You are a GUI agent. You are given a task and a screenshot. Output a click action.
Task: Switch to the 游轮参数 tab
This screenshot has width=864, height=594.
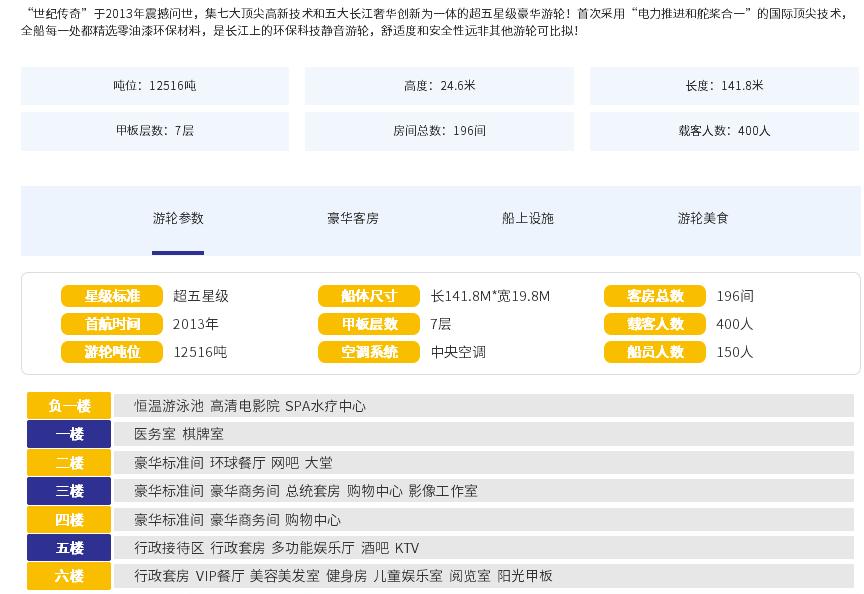click(178, 218)
